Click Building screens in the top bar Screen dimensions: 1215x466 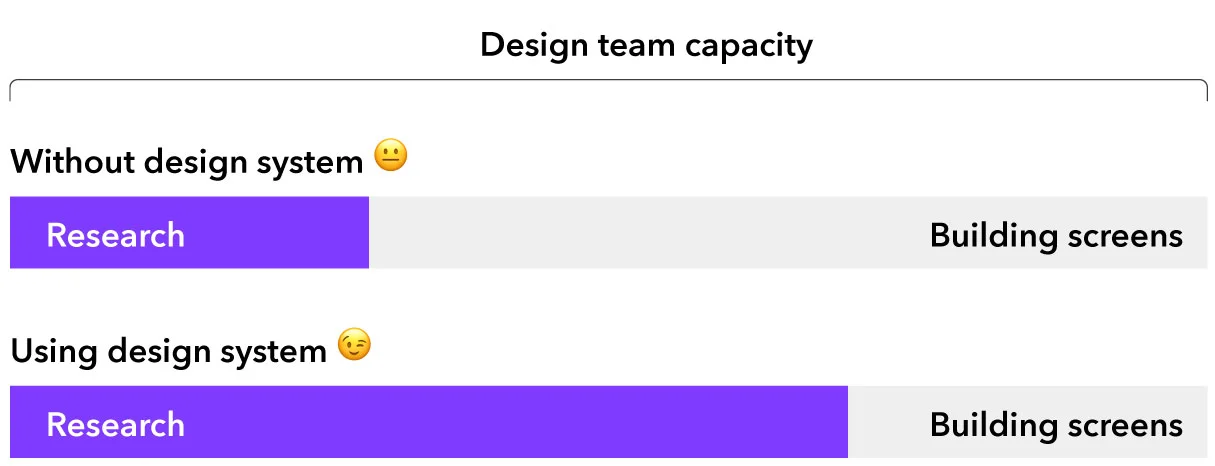click(1056, 236)
